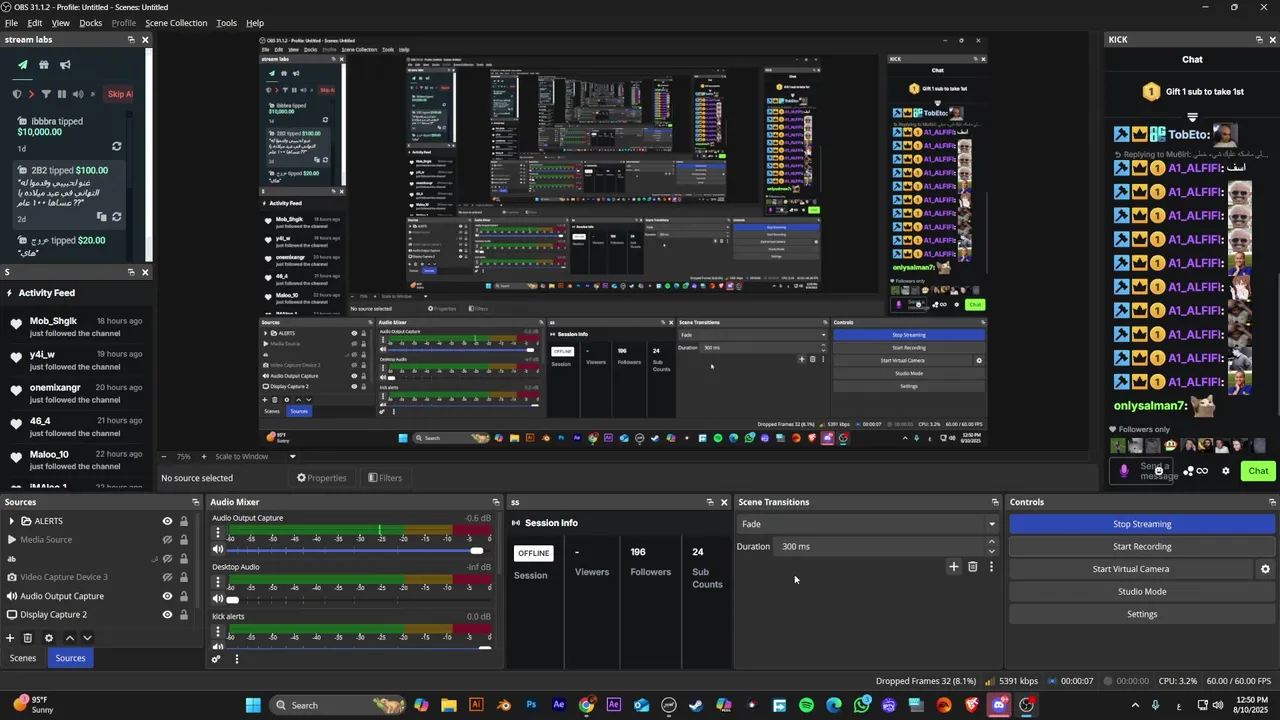The image size is (1280, 720).
Task: Mute Audio Output Capture in mixer
Action: 218,550
